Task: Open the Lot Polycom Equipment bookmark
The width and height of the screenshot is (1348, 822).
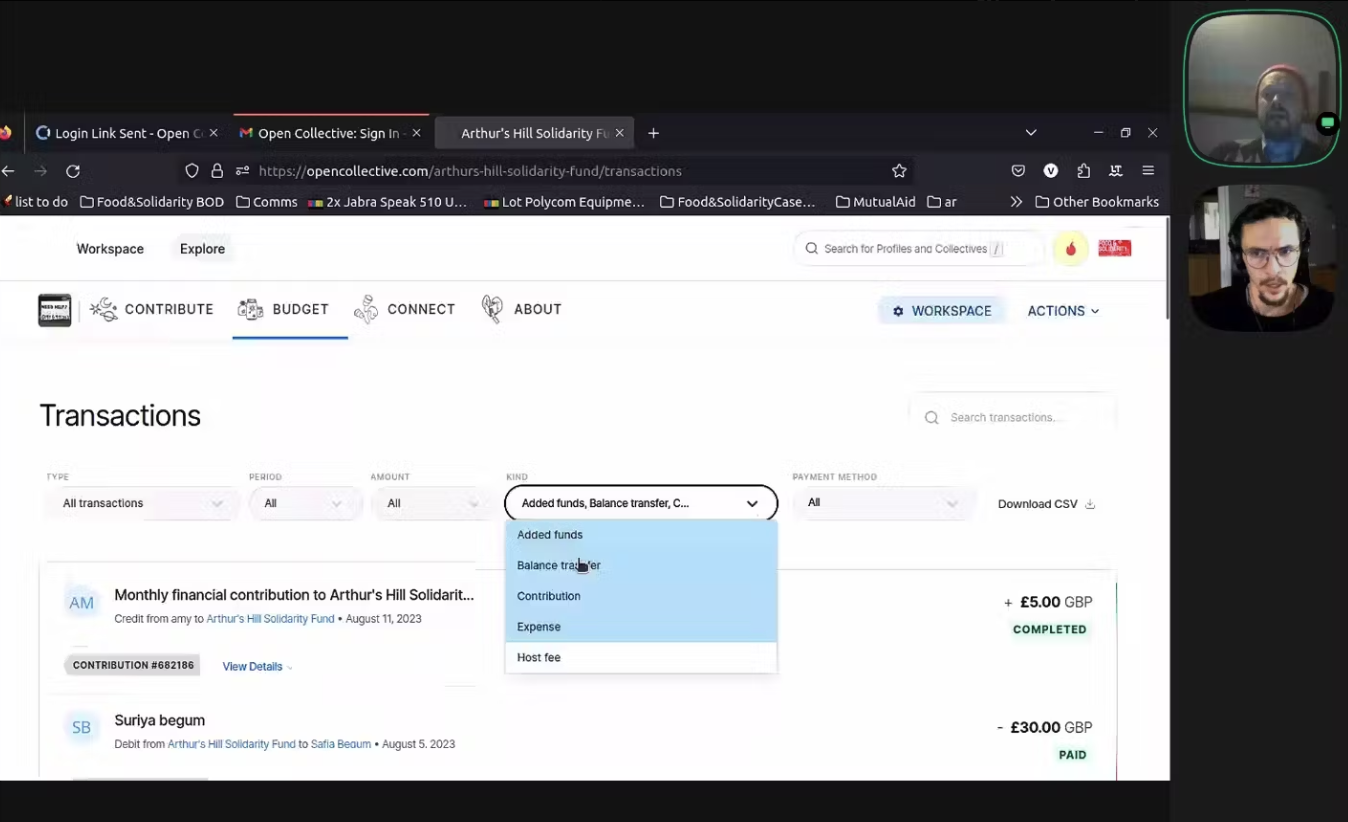Action: point(564,202)
